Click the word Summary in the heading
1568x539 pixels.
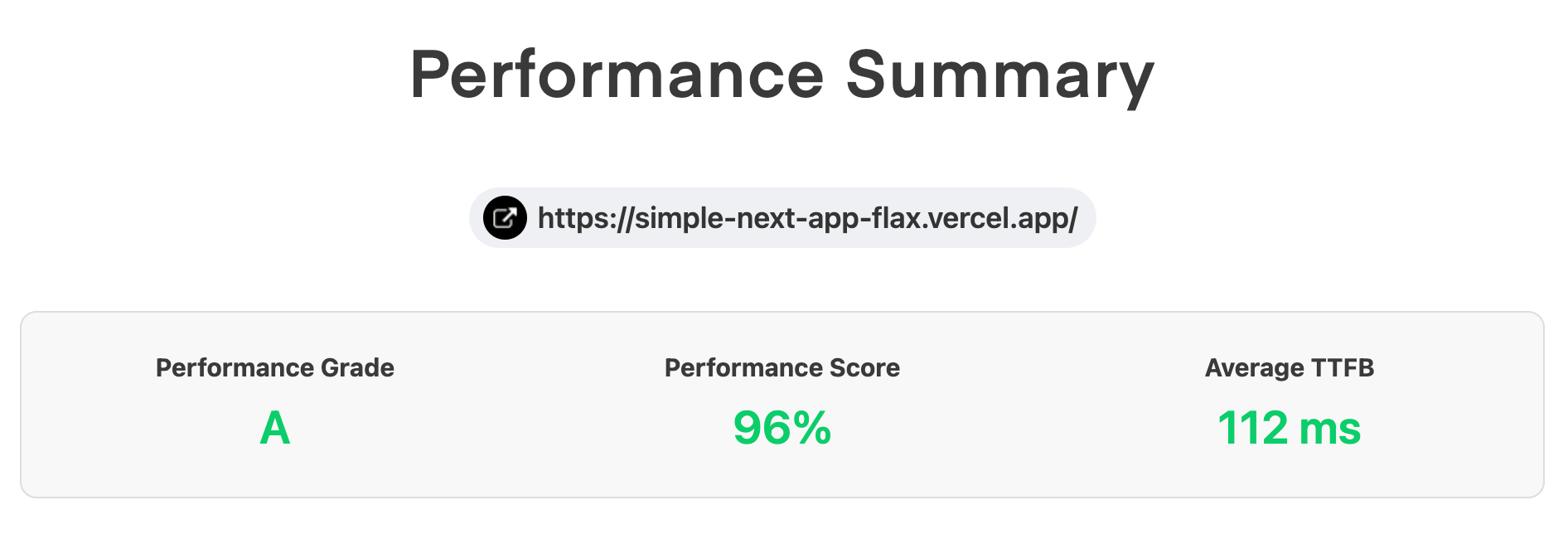point(999,75)
